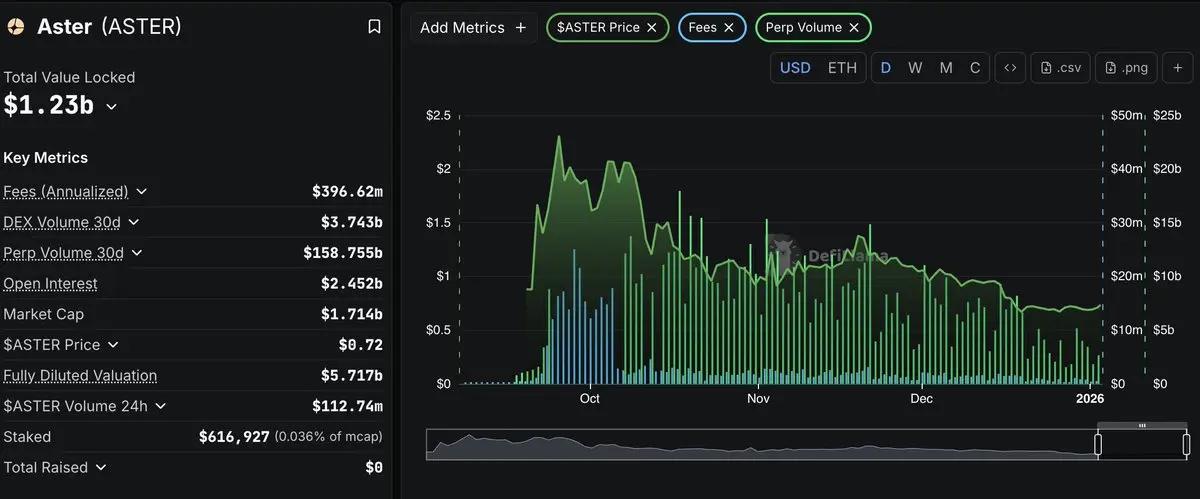Viewport: 1200px width, 499px height.
Task: Expand Fees (Annualized) details
Action: tap(141, 191)
